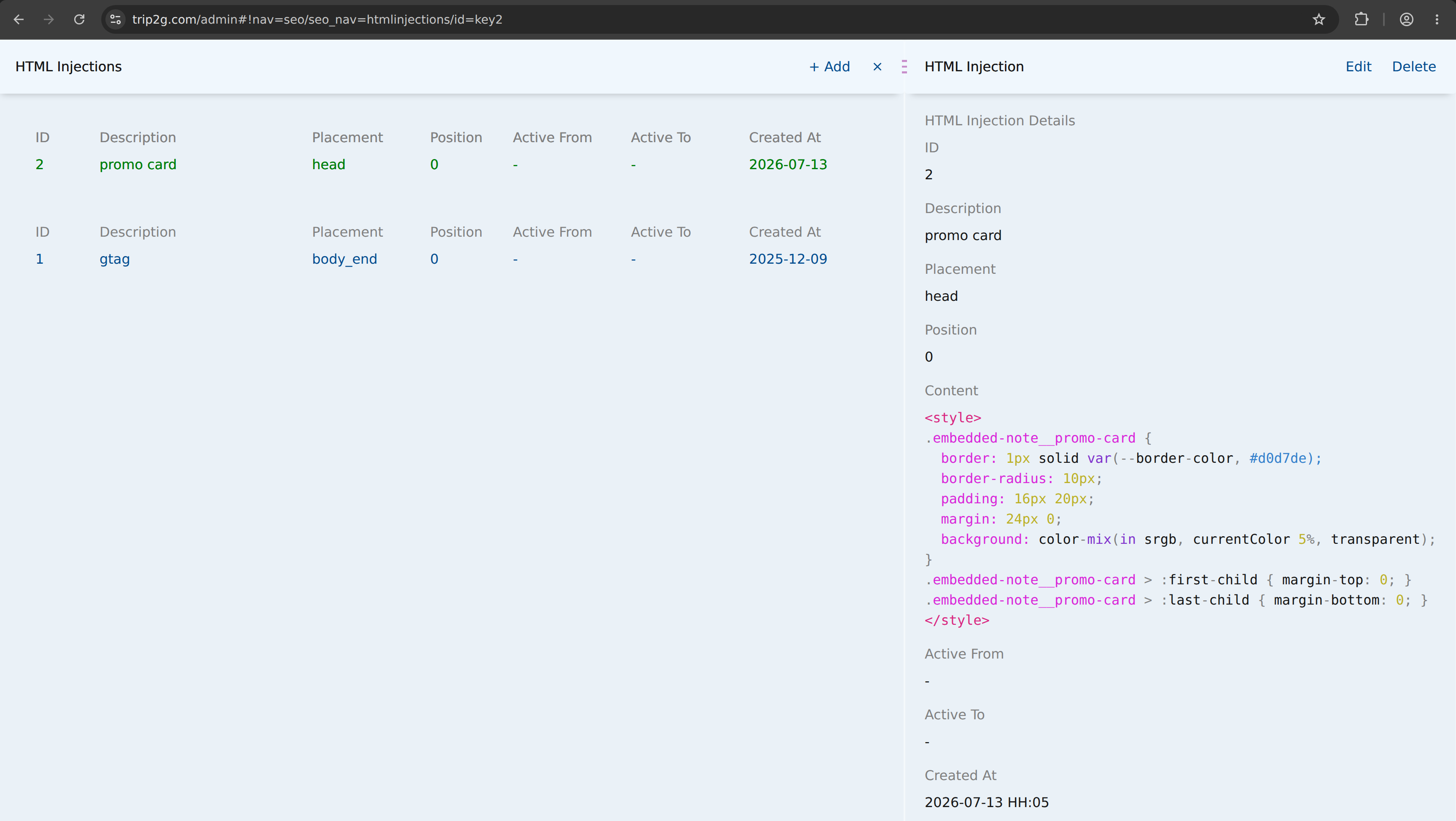Click the head placement value in details

coord(941,296)
